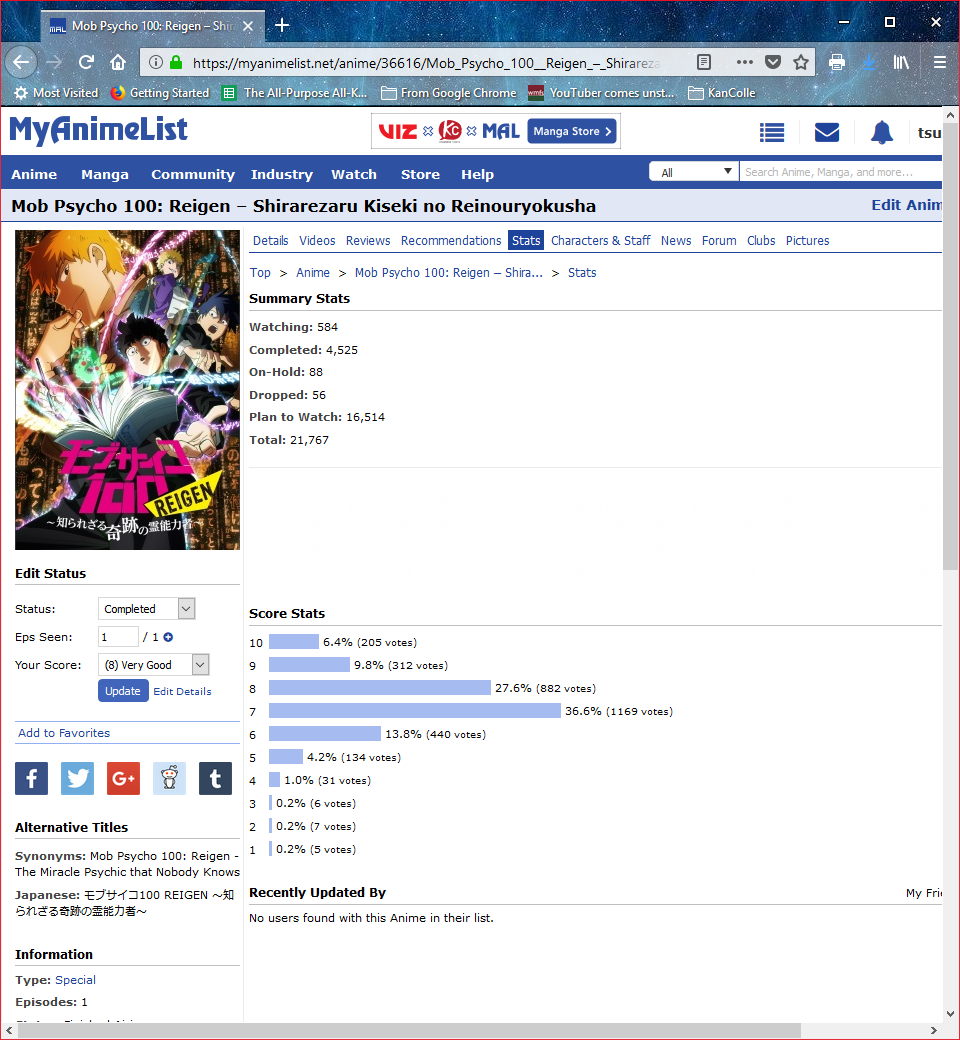Screen dimensions: 960x1040
Task: Open the Community navigation menu
Action: click(193, 174)
